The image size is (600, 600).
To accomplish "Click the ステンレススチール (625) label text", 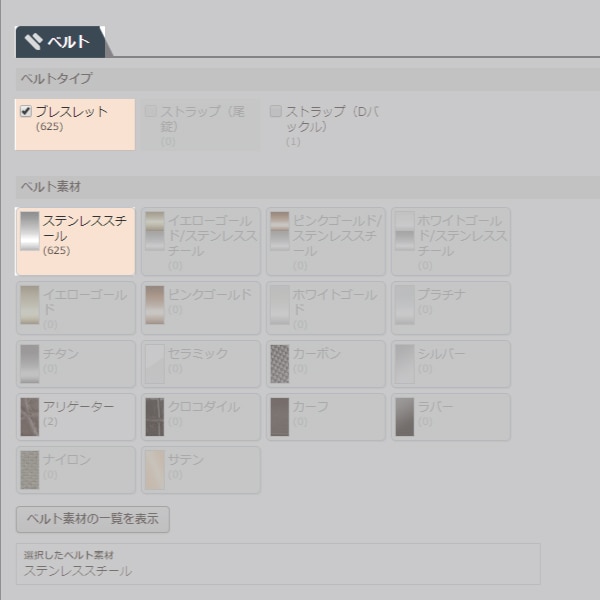I will [85, 235].
